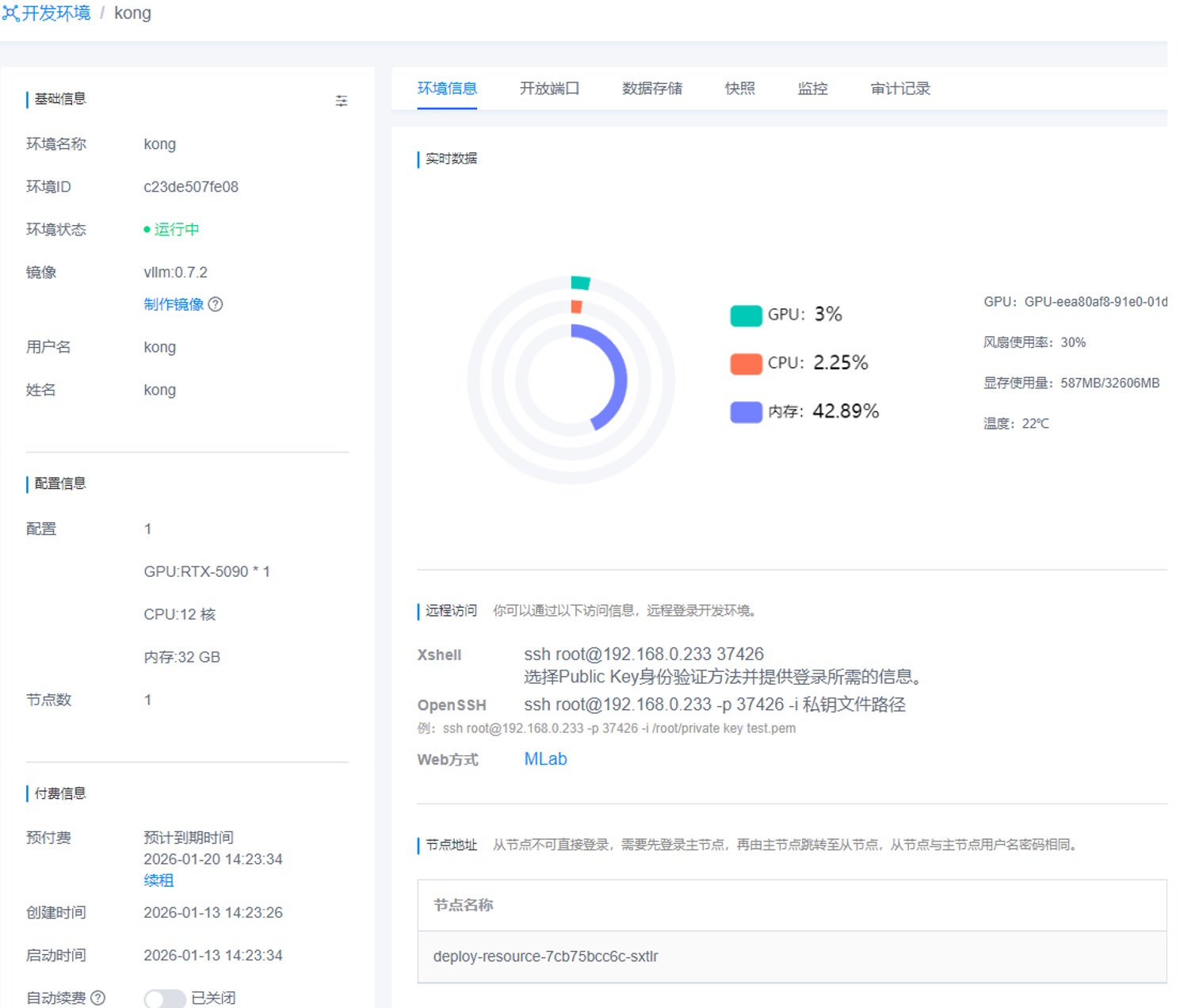Switch to the 监控 tab
This screenshot has height=1008, width=1203.
812,89
